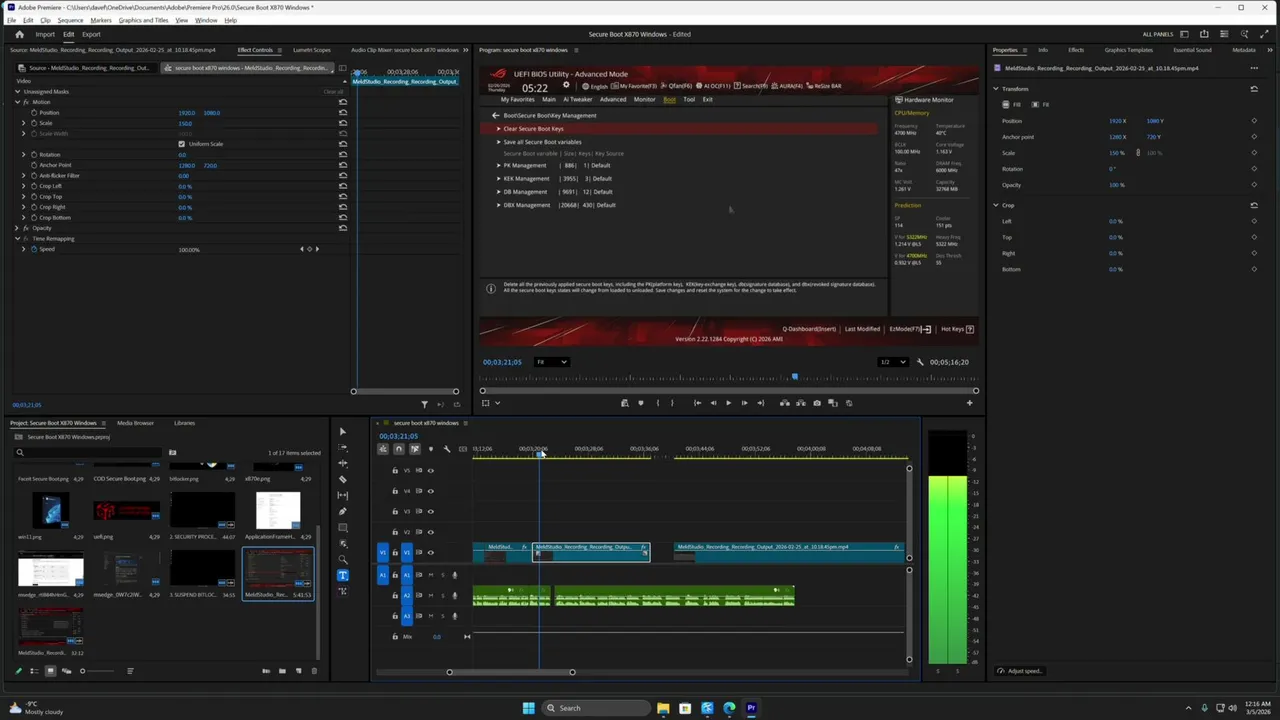The width and height of the screenshot is (1280, 720).
Task: Select the Rectangle tool
Action: coord(342,527)
